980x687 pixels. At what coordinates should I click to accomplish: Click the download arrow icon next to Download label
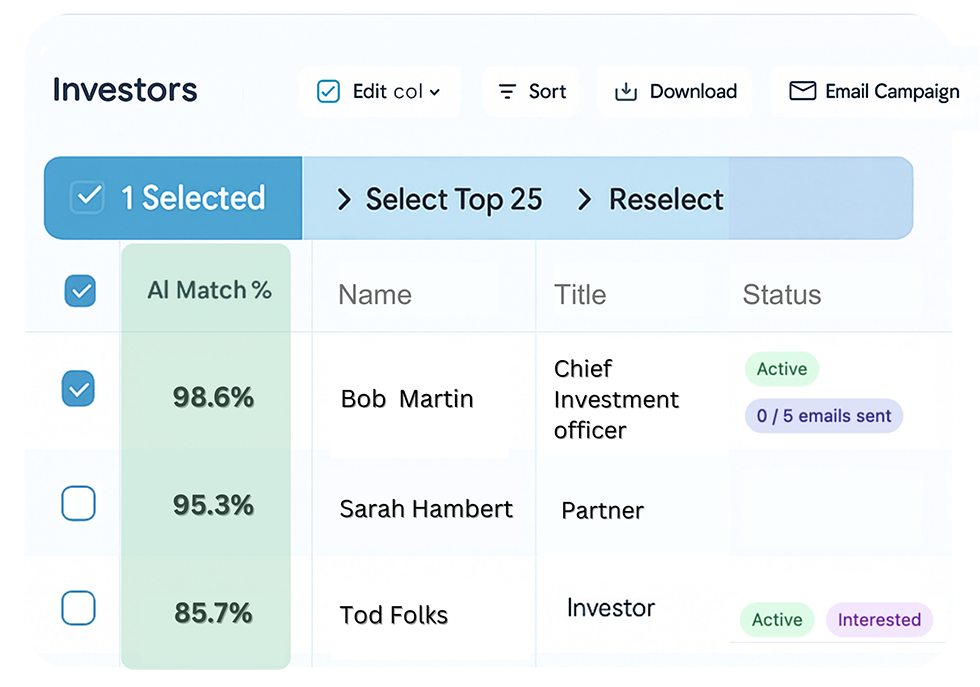pos(627,91)
